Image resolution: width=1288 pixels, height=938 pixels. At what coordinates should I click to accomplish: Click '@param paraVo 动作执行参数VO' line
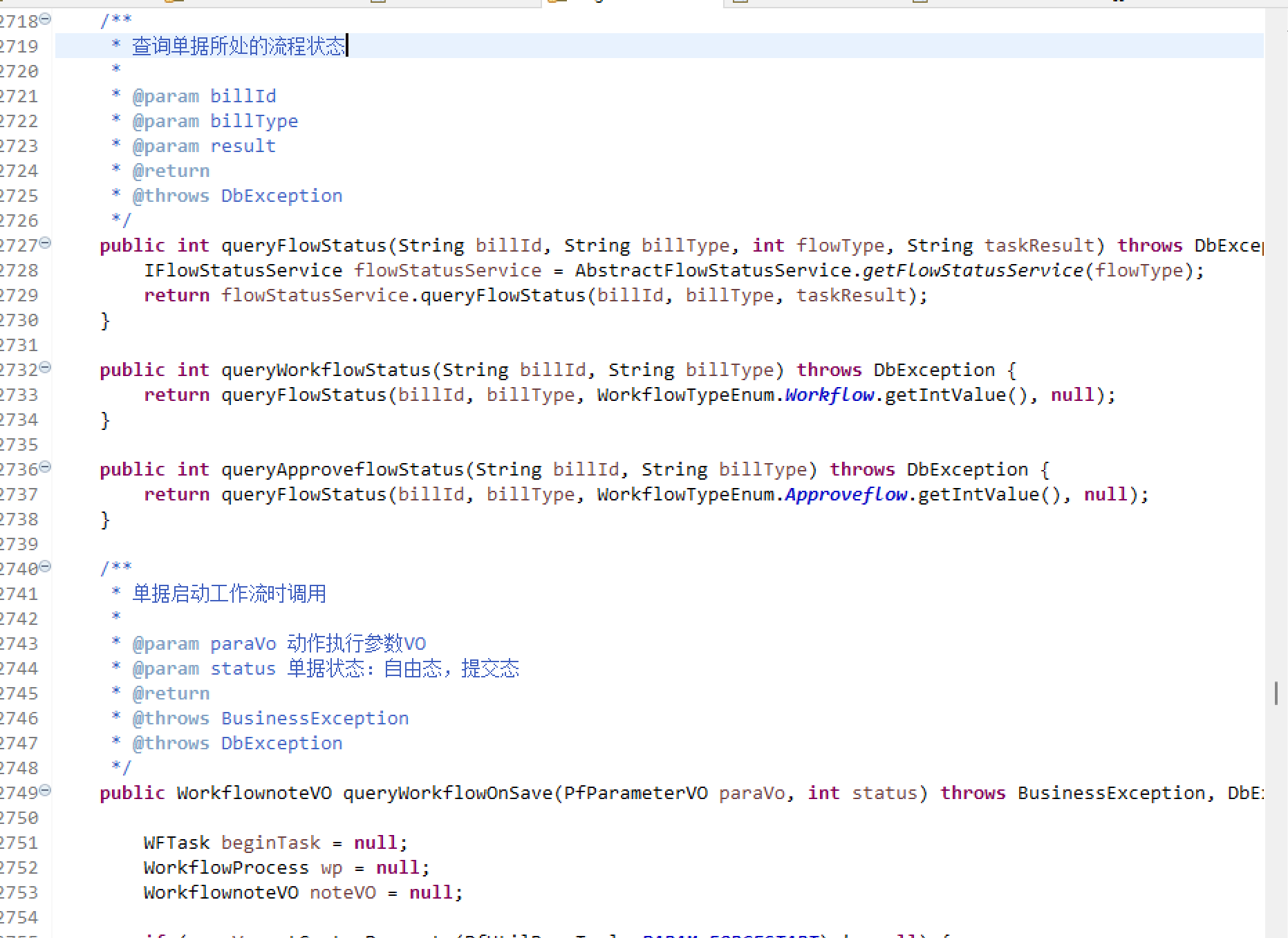pos(279,644)
